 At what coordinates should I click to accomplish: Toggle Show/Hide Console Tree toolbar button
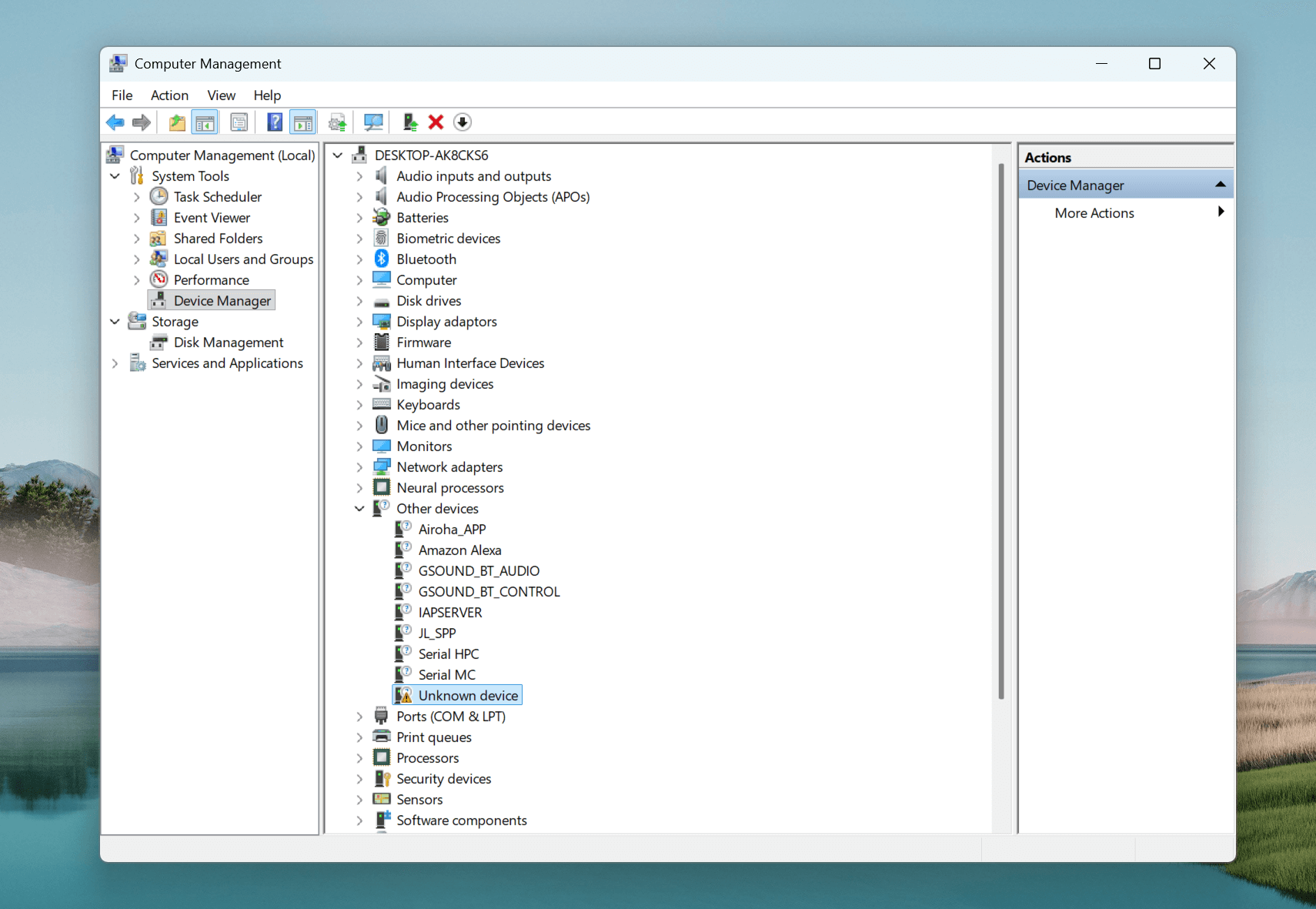205,122
